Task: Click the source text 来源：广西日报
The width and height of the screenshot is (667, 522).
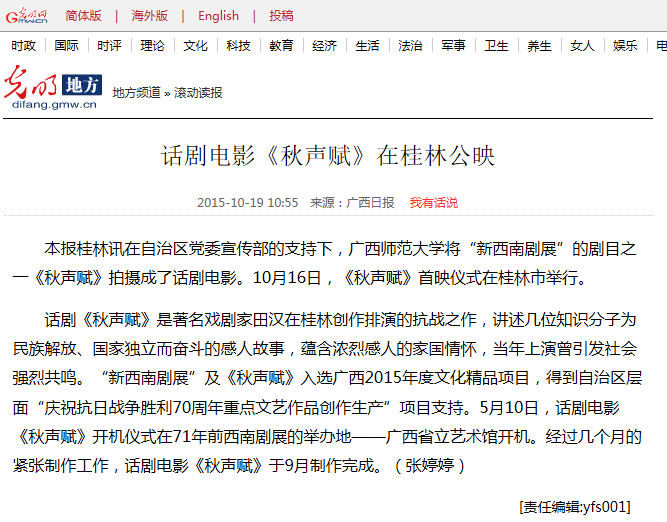Action: (352, 203)
